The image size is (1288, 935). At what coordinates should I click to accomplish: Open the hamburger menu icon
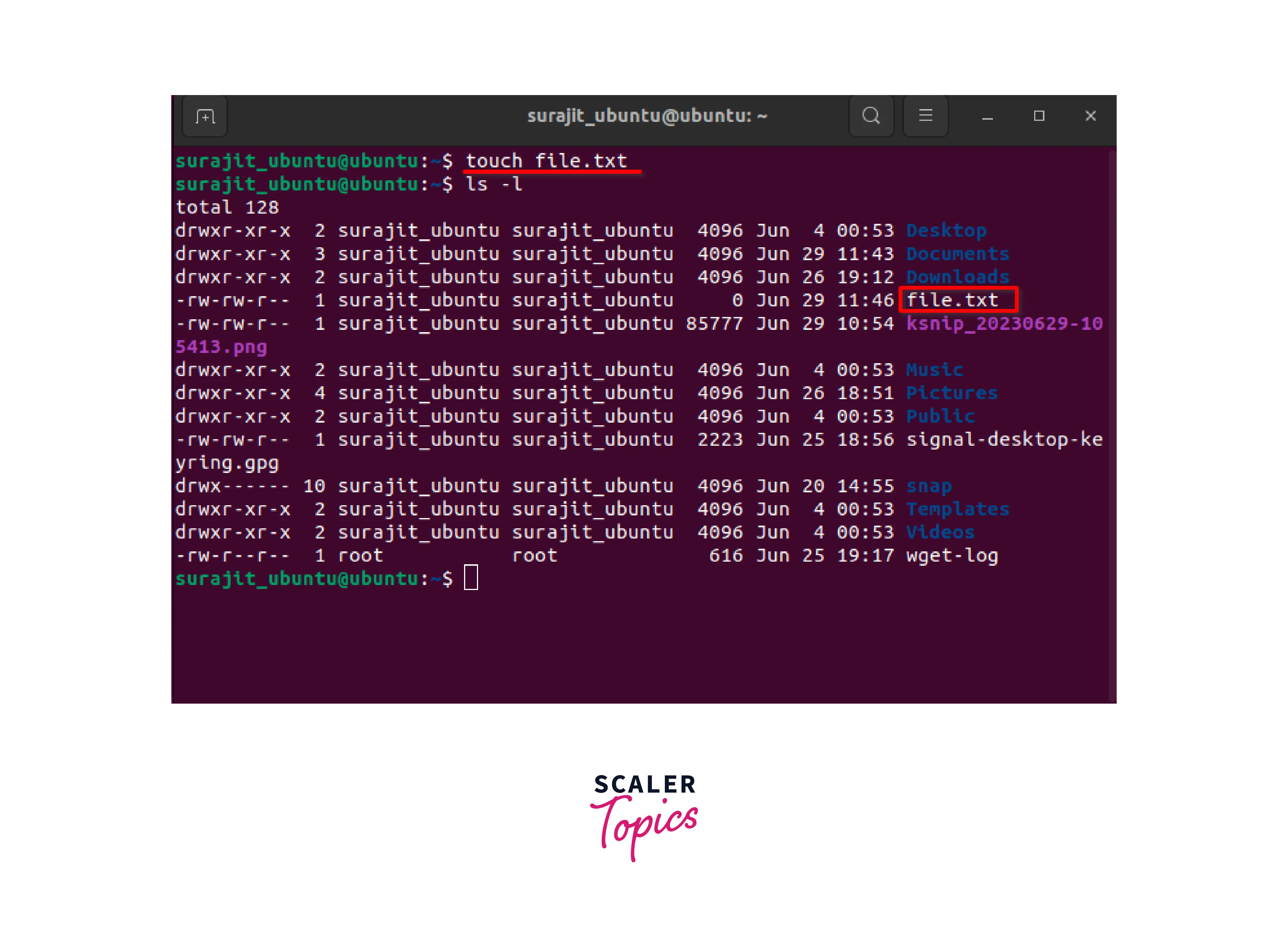pos(925,116)
